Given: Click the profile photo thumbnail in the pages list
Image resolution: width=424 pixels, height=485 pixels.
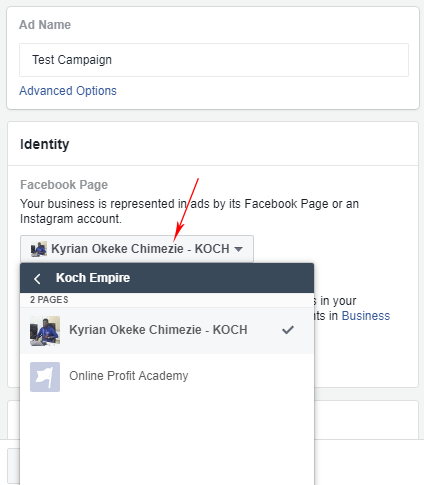Looking at the screenshot, I should click(x=45, y=331).
